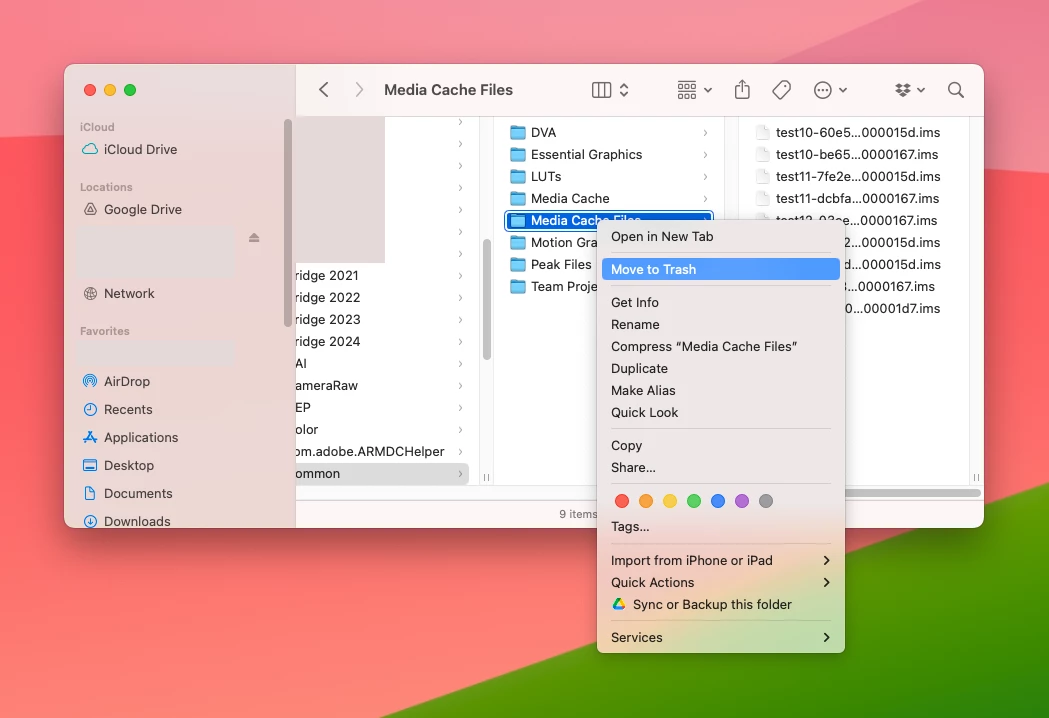Expand the DVA folder chevron
This screenshot has height=718, width=1049.
pos(705,132)
